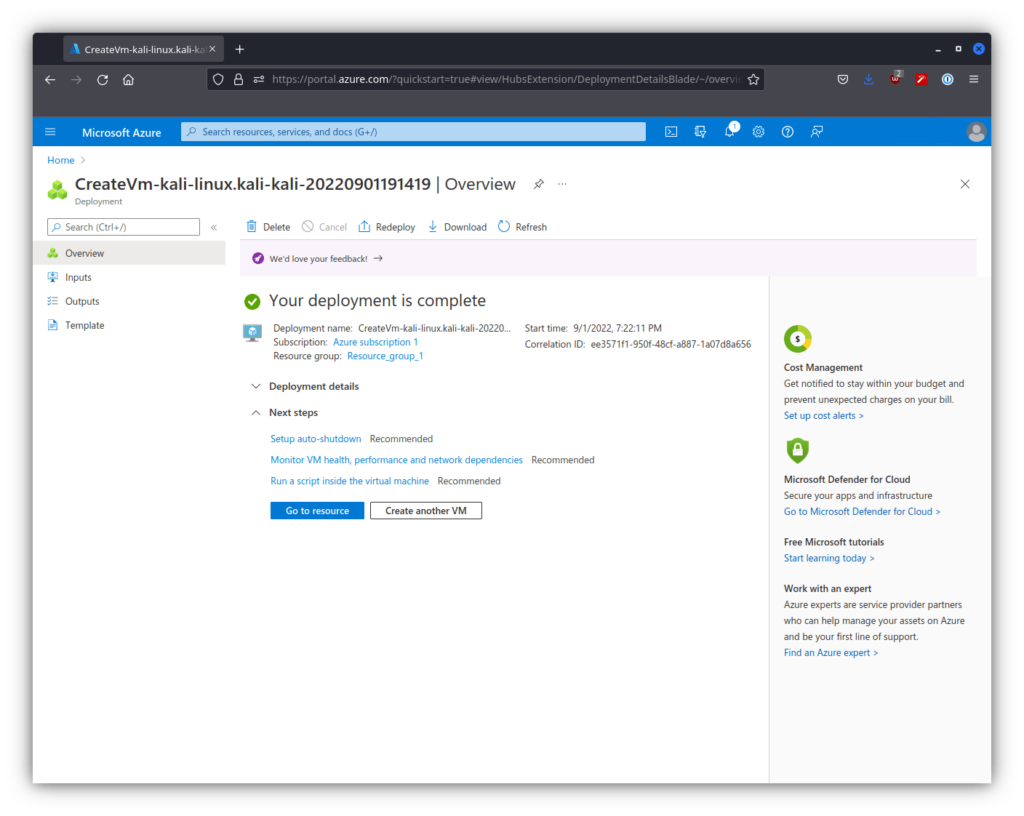
Task: Select Template in the left menu
Action: (x=84, y=325)
